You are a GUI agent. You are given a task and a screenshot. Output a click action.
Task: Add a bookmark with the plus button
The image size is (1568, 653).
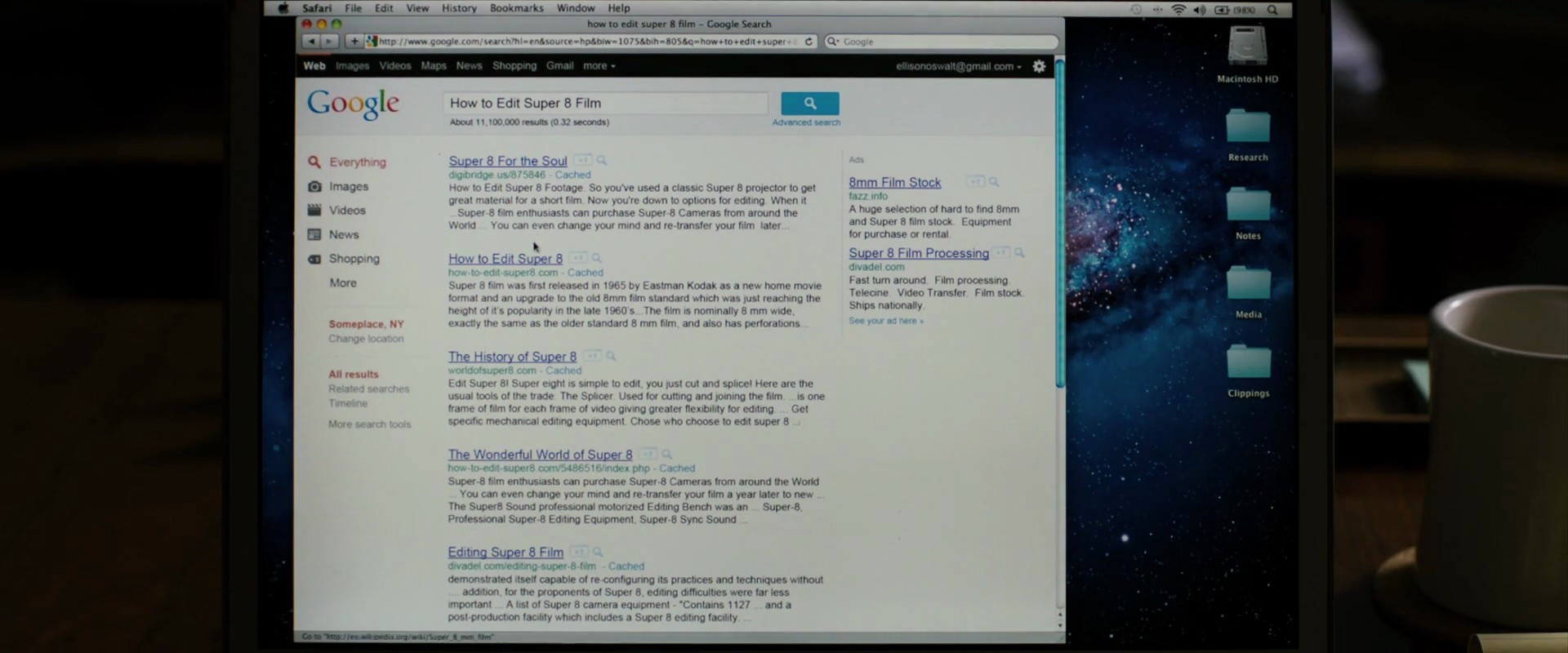coord(354,41)
